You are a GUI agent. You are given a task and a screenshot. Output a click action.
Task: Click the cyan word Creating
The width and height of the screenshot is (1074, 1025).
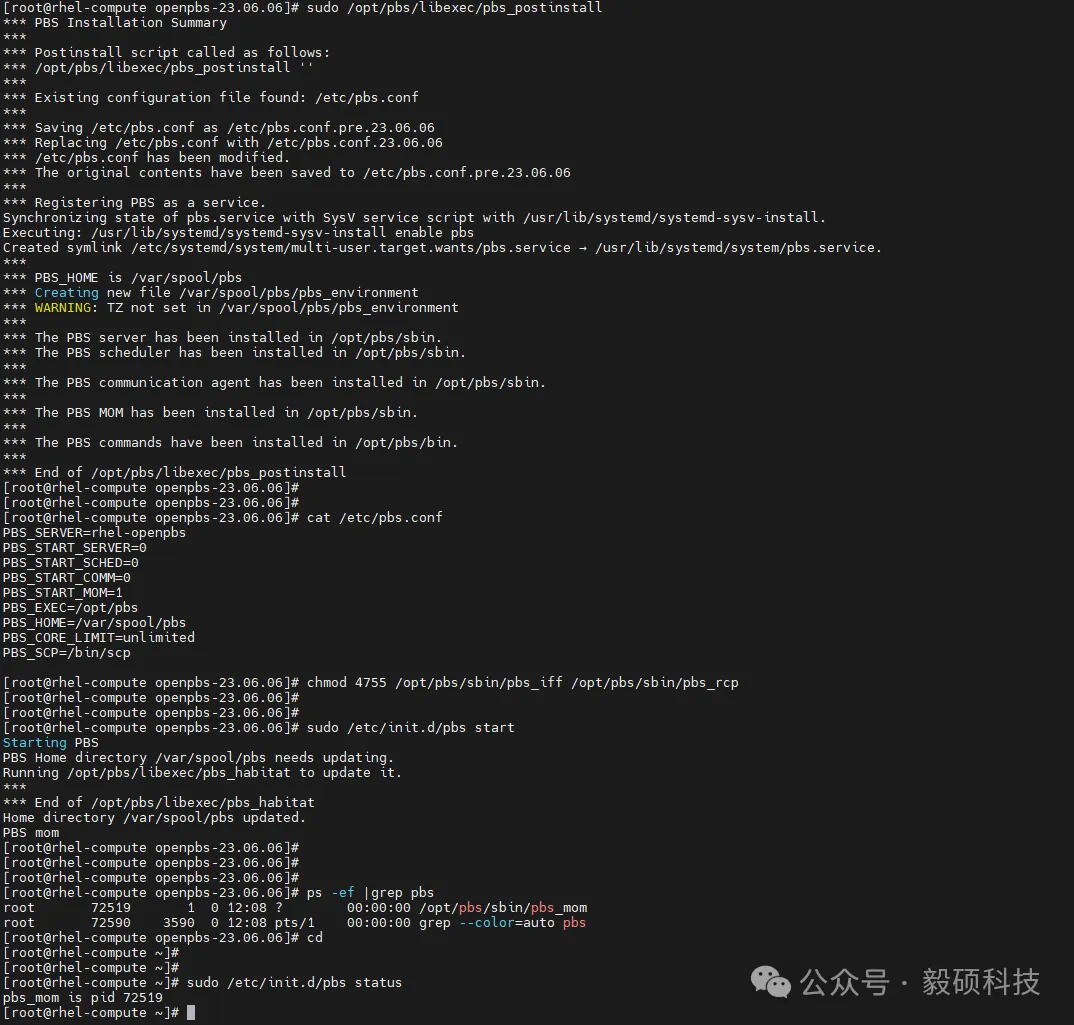click(66, 292)
